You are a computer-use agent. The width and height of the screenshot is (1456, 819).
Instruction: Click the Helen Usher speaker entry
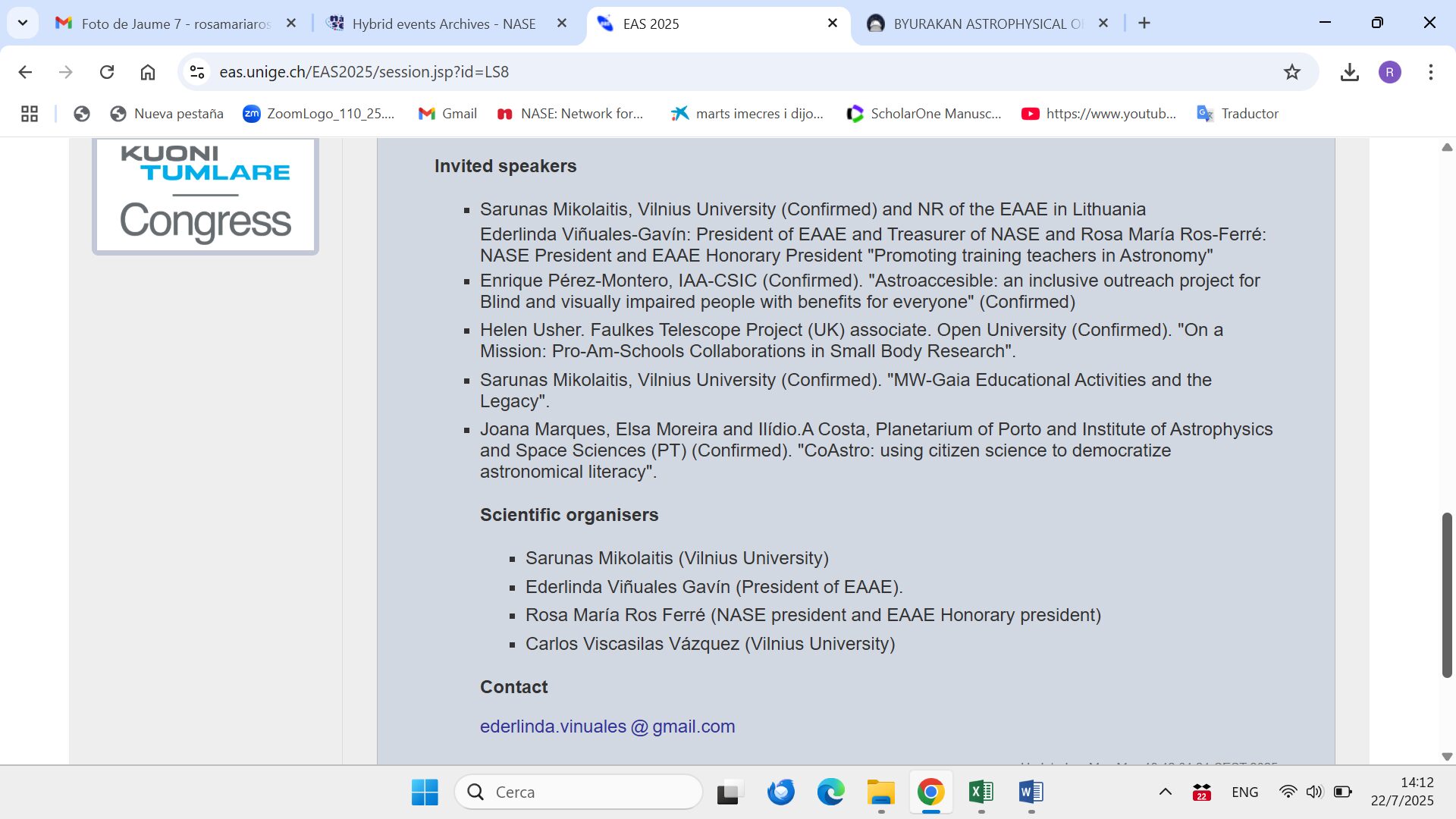852,340
